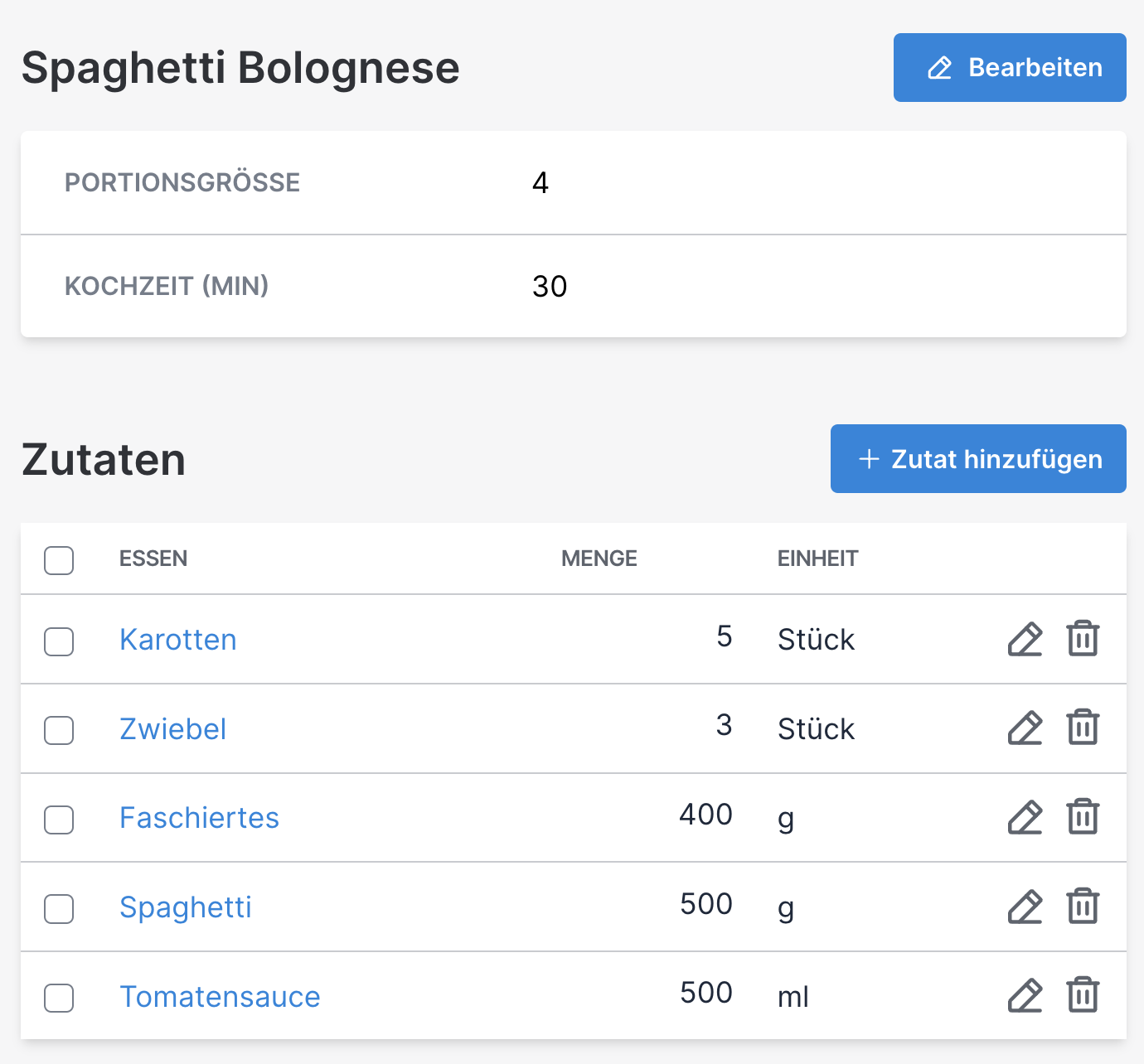The width and height of the screenshot is (1144, 1064).
Task: Check the Faschiertes row checkbox
Action: (x=59, y=820)
